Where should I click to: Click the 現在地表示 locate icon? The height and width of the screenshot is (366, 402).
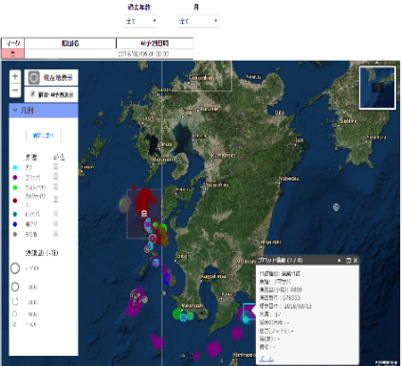[34, 78]
